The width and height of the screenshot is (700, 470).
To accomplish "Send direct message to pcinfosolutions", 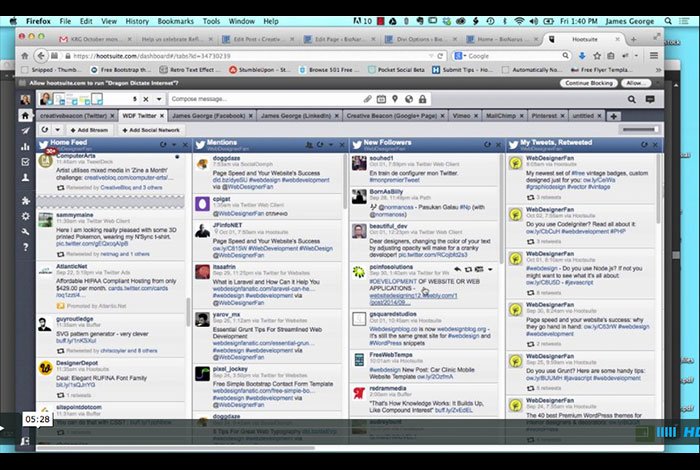I will [479, 269].
